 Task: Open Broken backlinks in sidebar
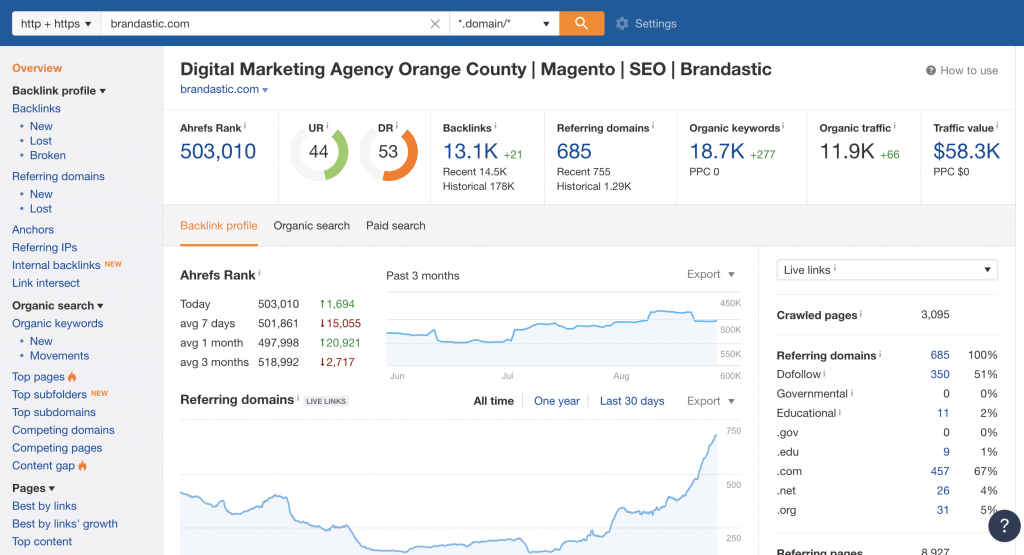coord(48,155)
